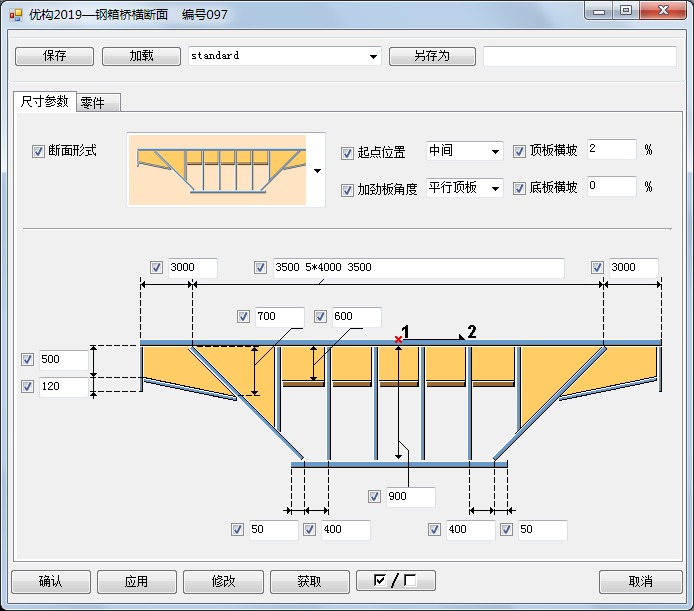Click the 获取 button

coord(310,581)
